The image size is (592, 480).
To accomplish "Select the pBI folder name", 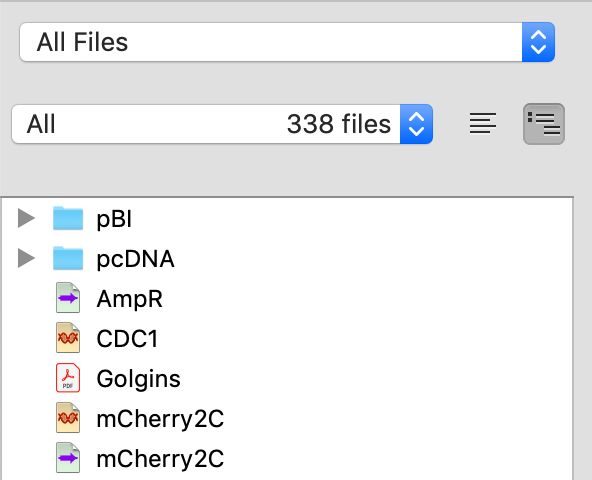I will point(114,219).
